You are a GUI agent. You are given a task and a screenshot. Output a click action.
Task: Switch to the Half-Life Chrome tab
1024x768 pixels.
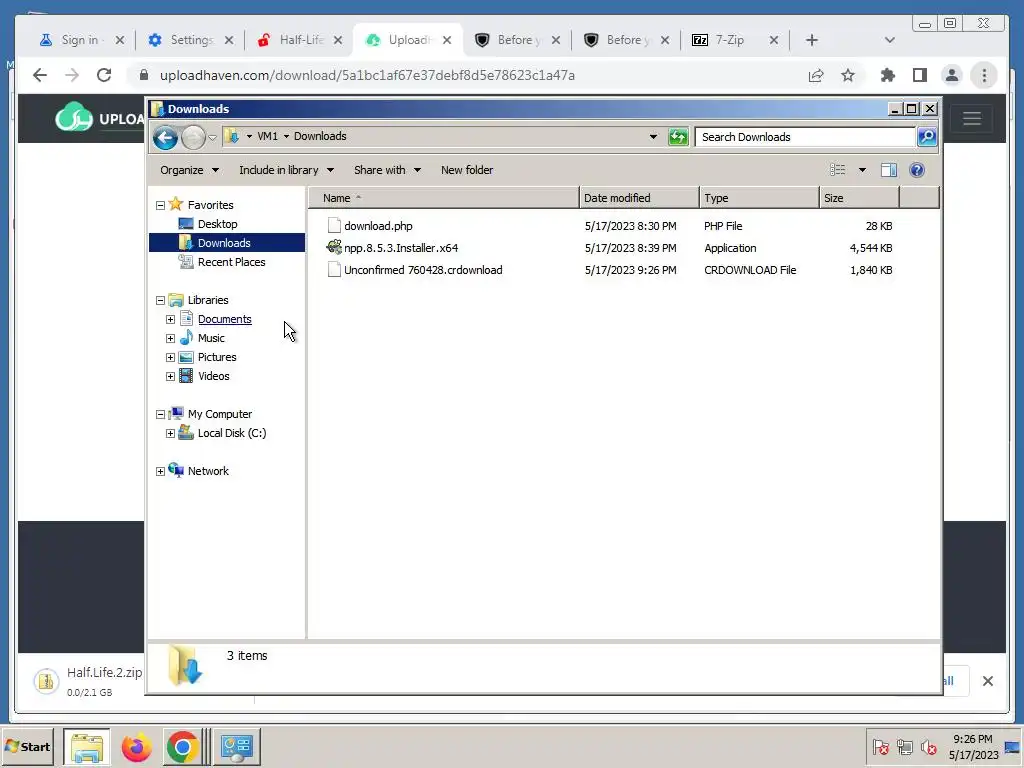tap(299, 40)
